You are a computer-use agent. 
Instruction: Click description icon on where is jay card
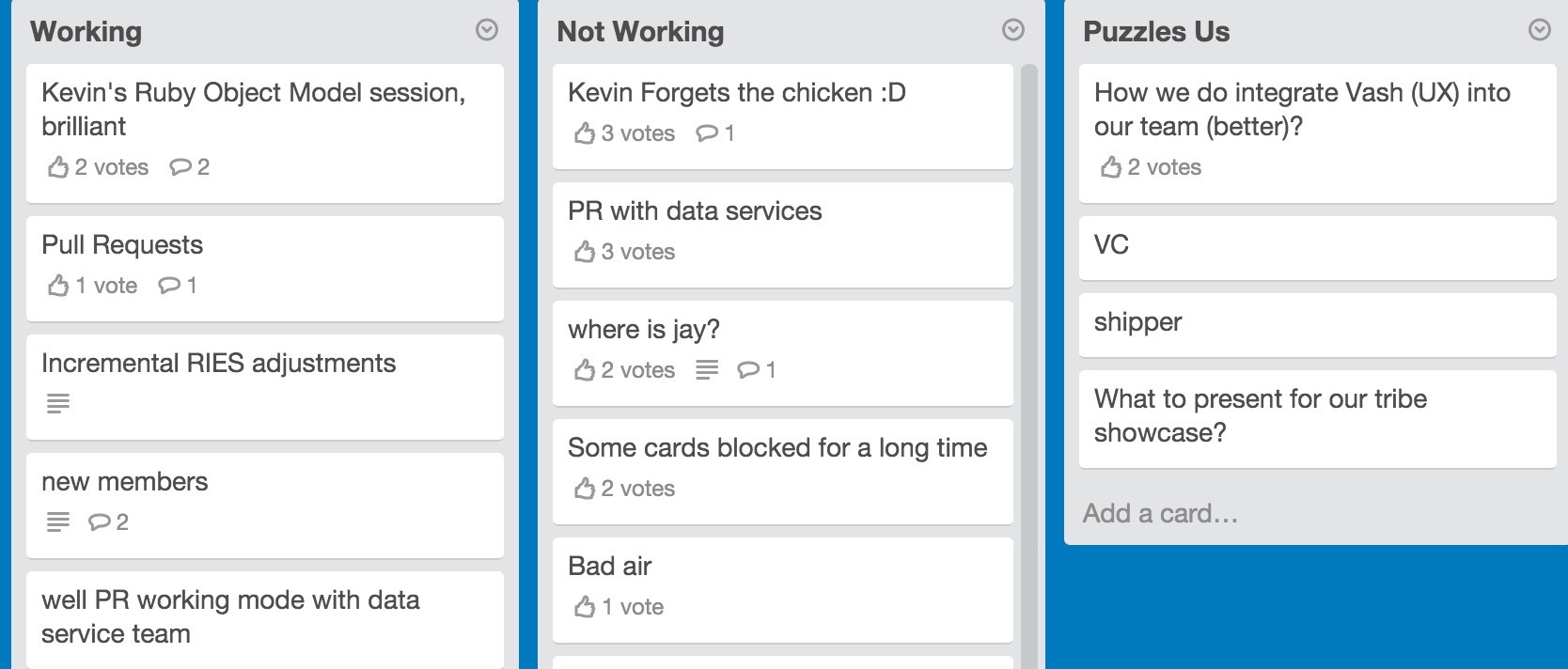click(x=707, y=370)
